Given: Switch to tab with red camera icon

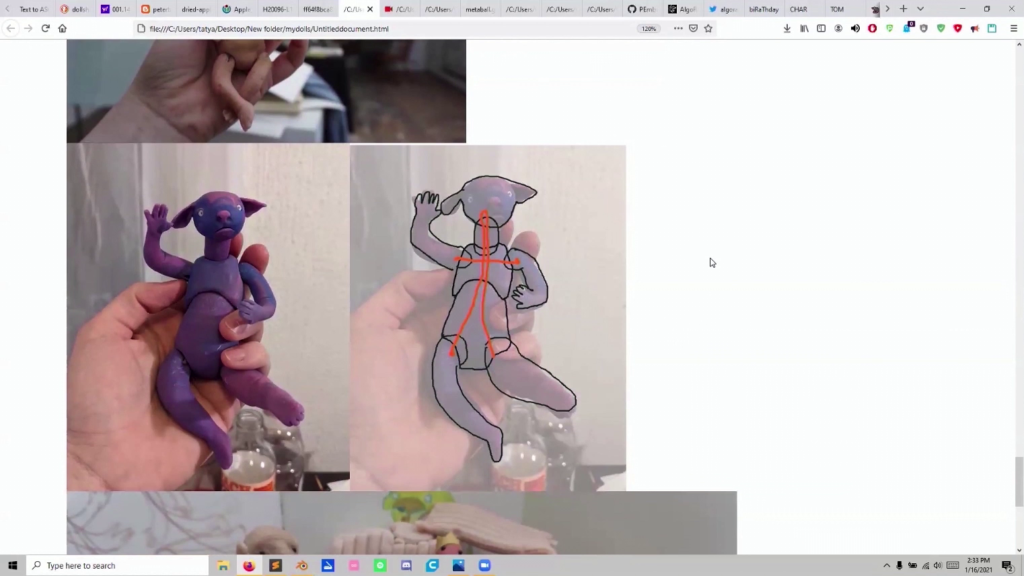Looking at the screenshot, I should pos(398,9).
